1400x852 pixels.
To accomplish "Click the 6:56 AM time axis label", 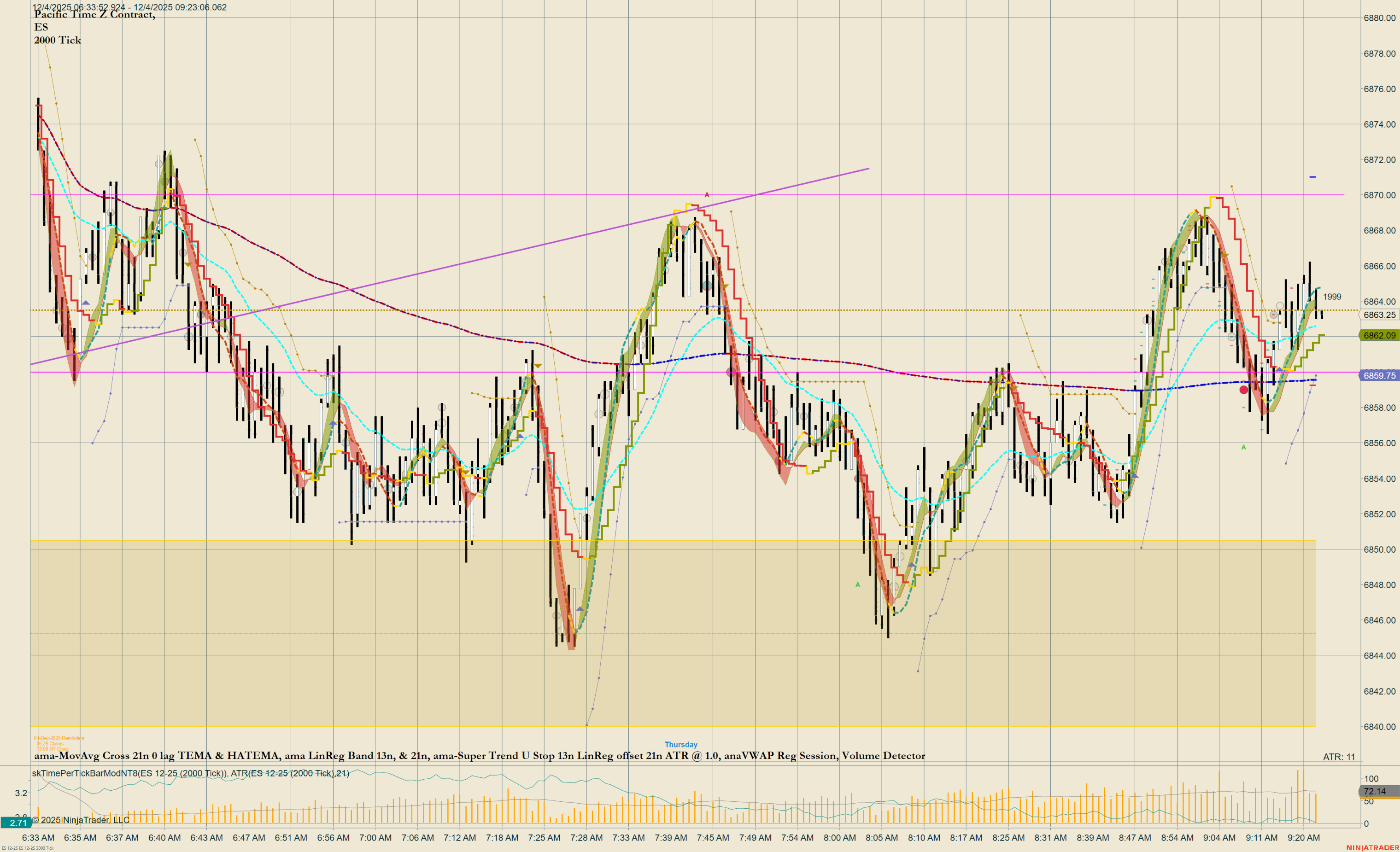I will pyautogui.click(x=333, y=838).
